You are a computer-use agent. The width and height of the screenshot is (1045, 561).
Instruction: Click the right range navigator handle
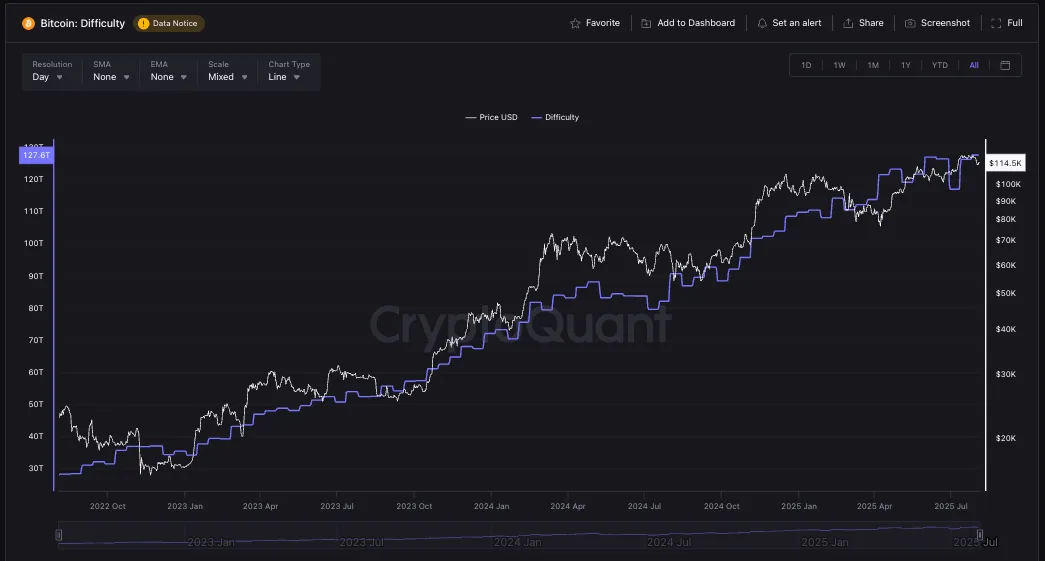[x=980, y=534]
